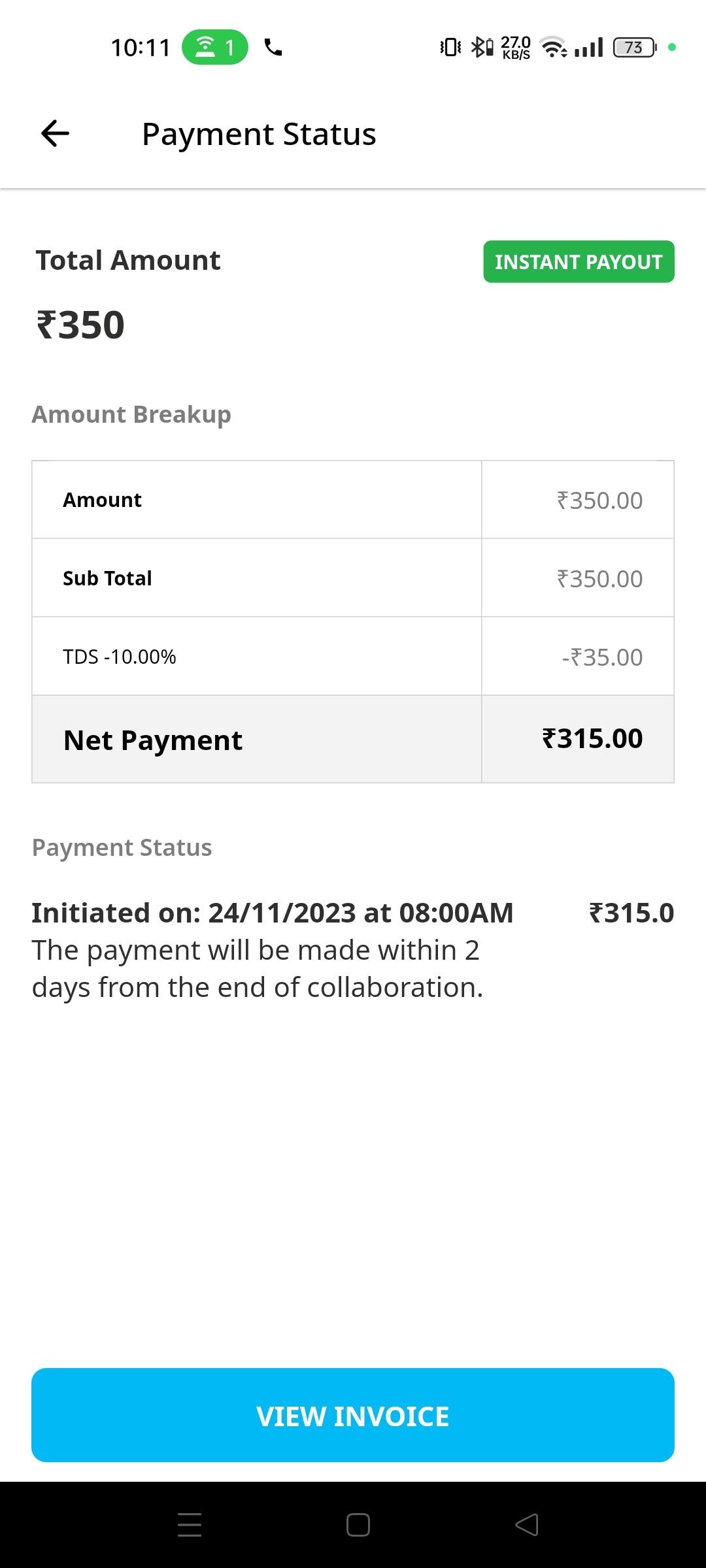Screen dimensions: 706x1568
Task: Tap the Payment Status page title
Action: point(259,134)
